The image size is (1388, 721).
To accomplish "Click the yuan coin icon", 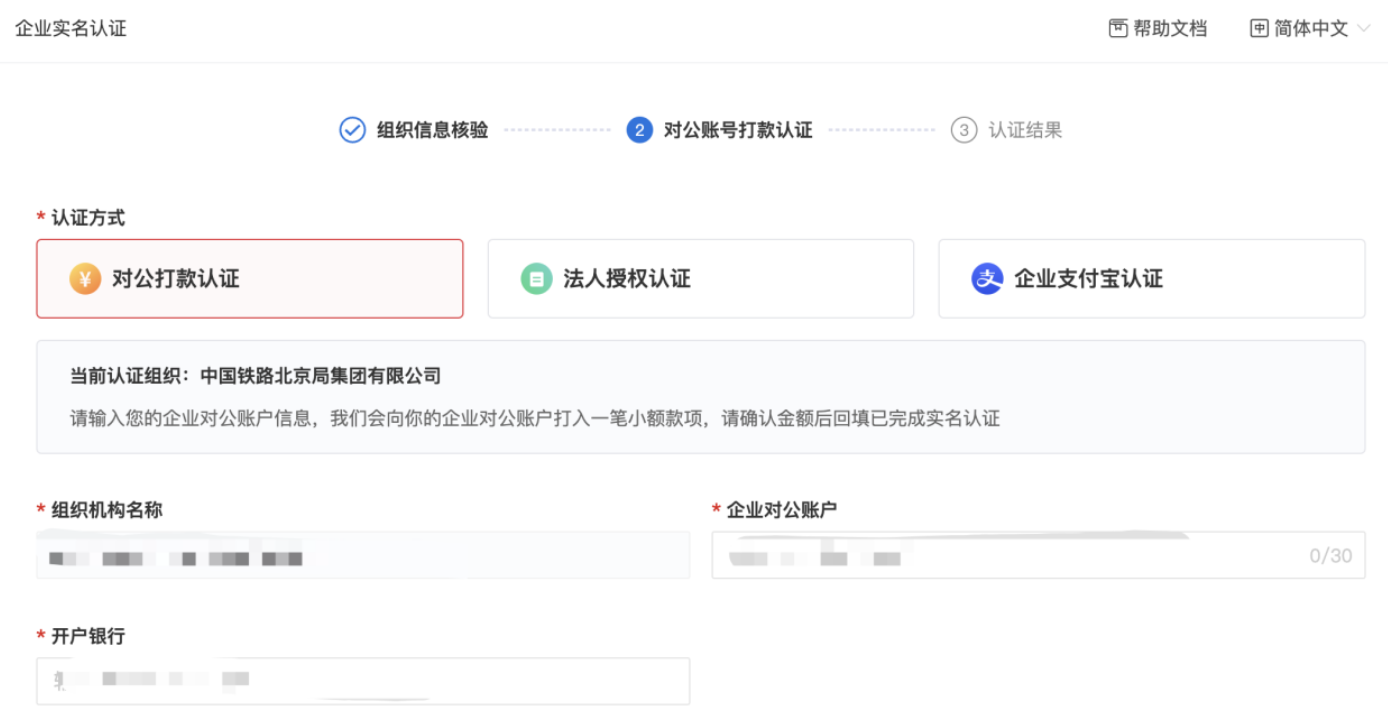I will click(x=85, y=279).
